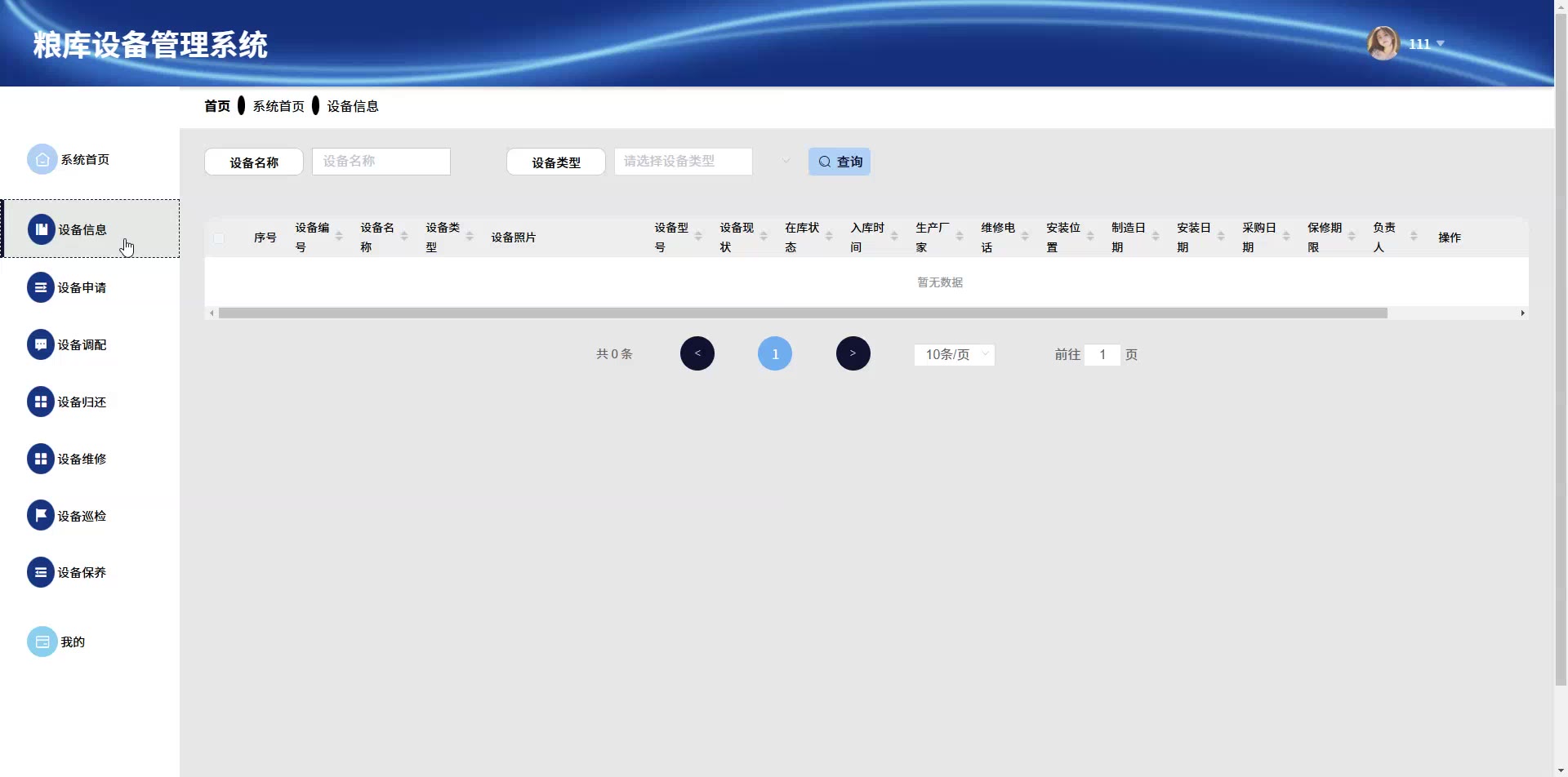Expand the 设备类型 dropdown arrow
The height and width of the screenshot is (777, 1568).
click(x=786, y=161)
